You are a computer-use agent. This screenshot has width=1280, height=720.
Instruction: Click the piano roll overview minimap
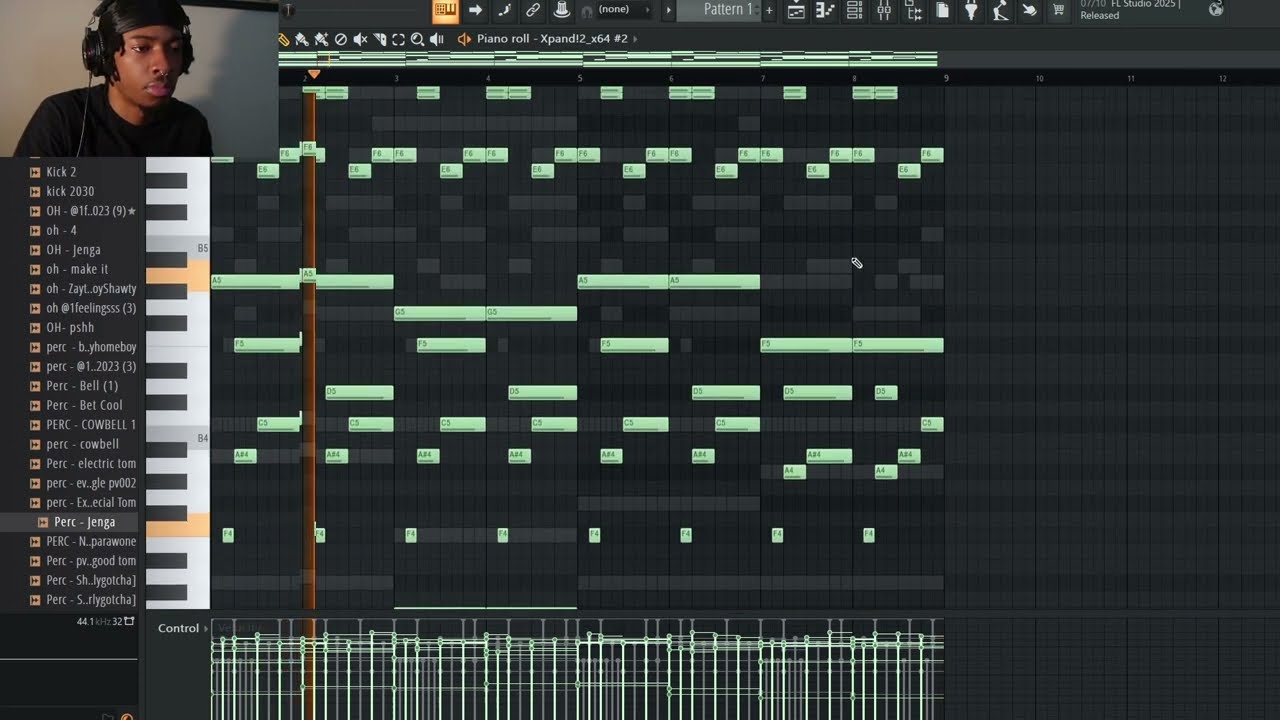608,59
